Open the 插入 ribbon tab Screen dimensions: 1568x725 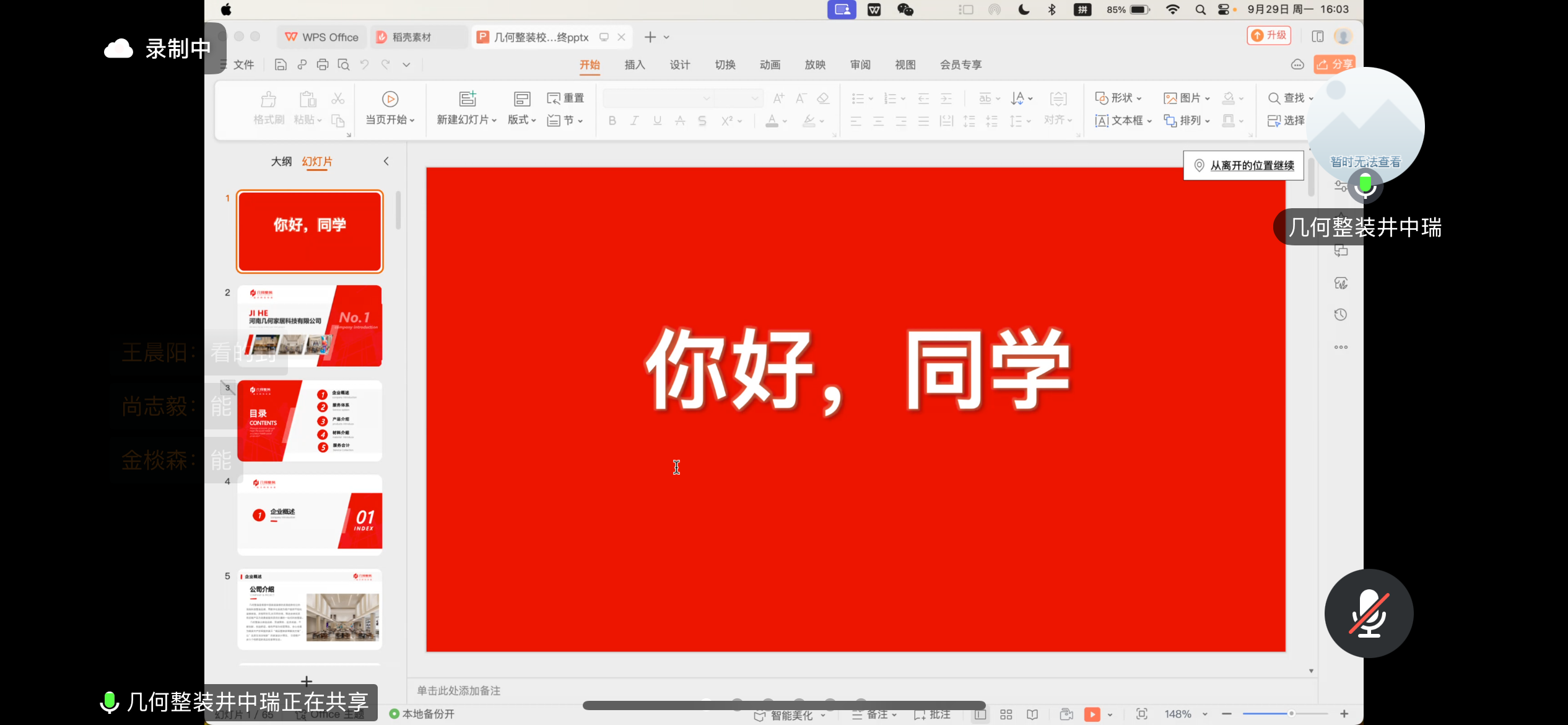coord(634,65)
